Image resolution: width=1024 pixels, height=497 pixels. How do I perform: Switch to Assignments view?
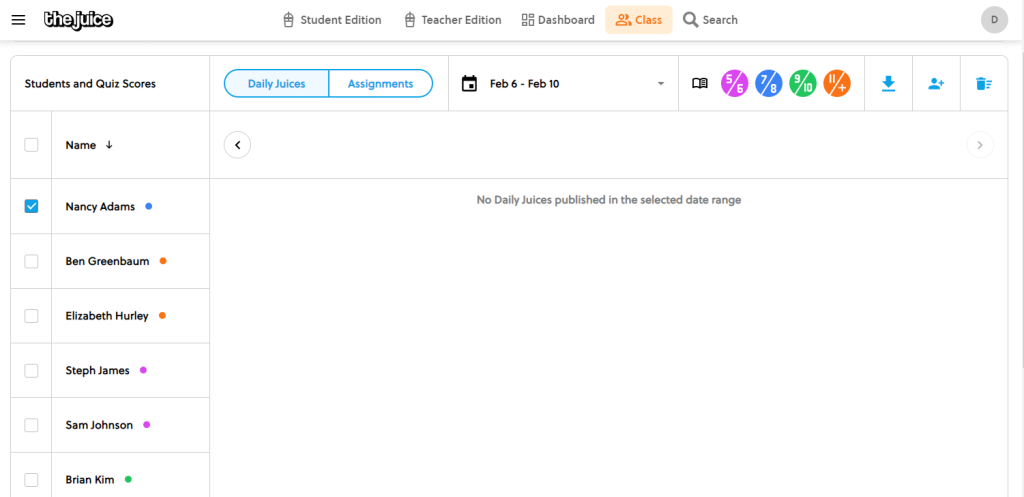pyautogui.click(x=381, y=84)
